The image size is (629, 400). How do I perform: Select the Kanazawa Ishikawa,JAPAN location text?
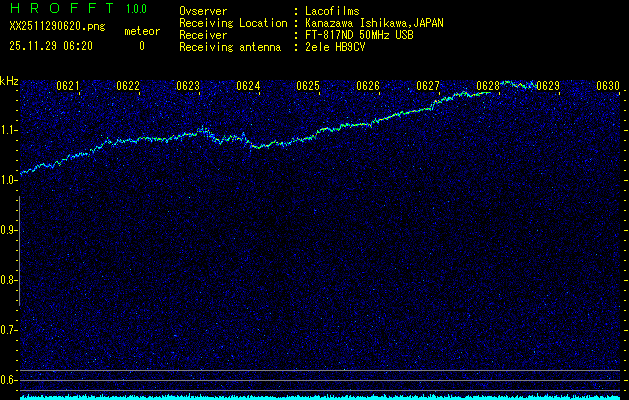tap(375, 23)
